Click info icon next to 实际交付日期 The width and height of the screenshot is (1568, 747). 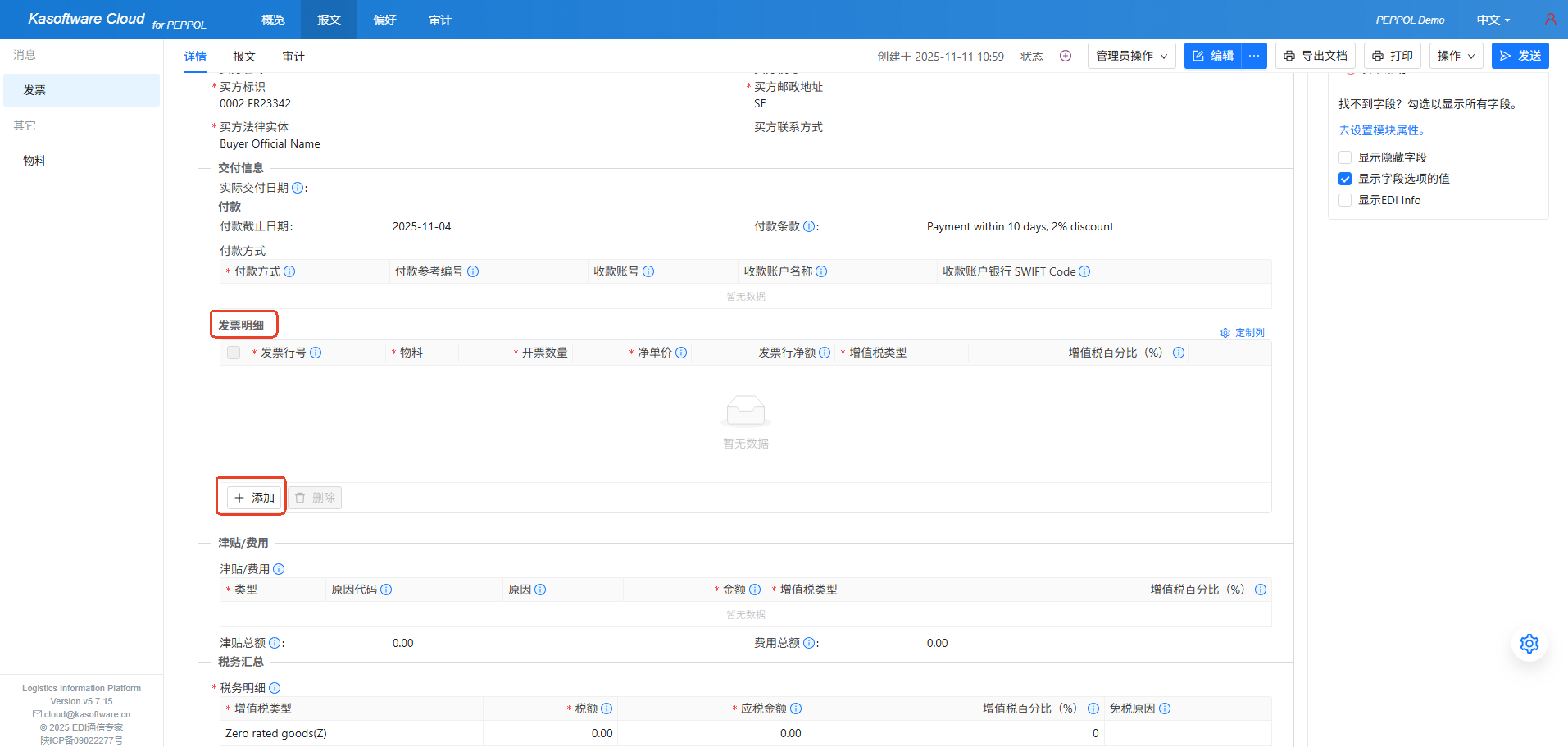coord(298,188)
